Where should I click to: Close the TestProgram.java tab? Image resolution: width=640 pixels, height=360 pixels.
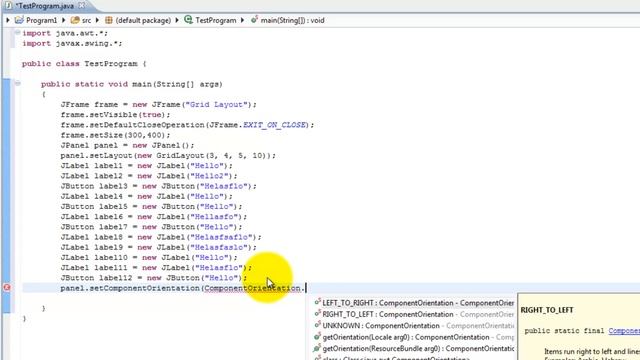[82, 6]
